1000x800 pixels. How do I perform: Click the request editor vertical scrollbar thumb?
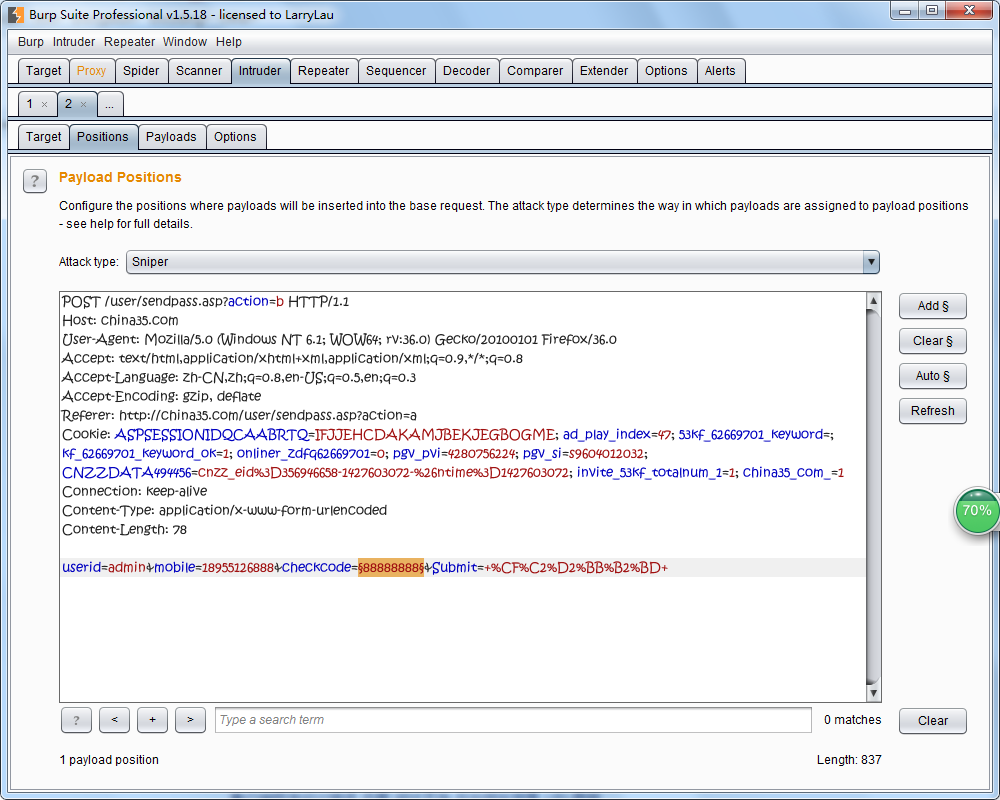pyautogui.click(x=874, y=497)
